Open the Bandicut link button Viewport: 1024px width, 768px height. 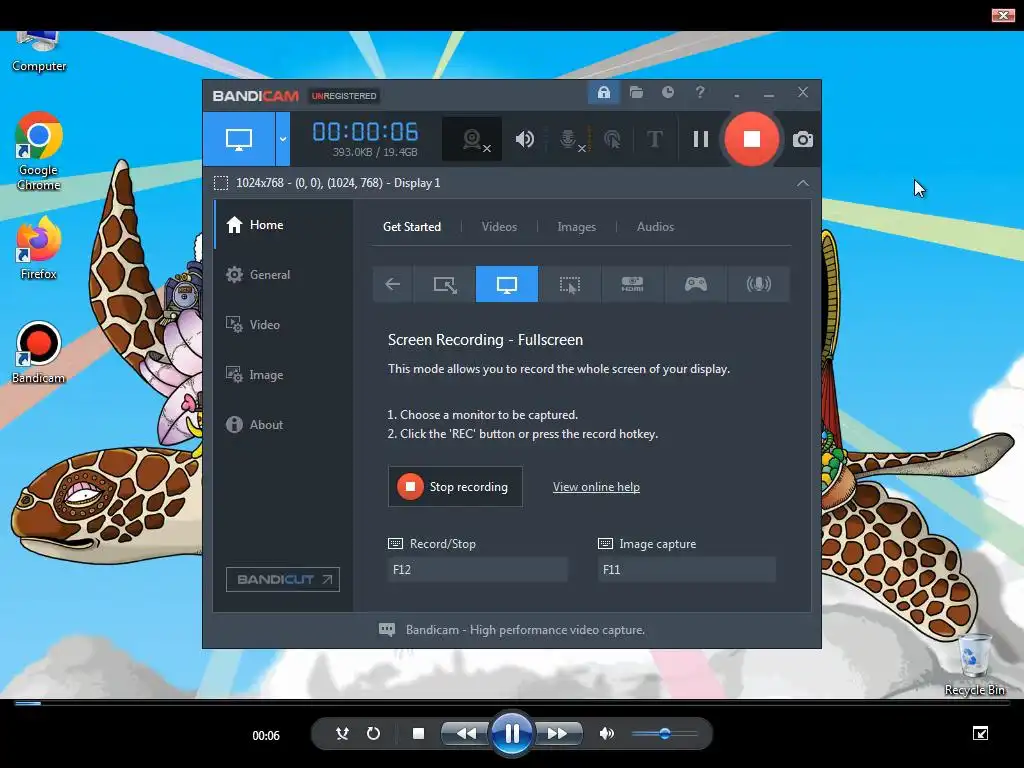(x=283, y=579)
